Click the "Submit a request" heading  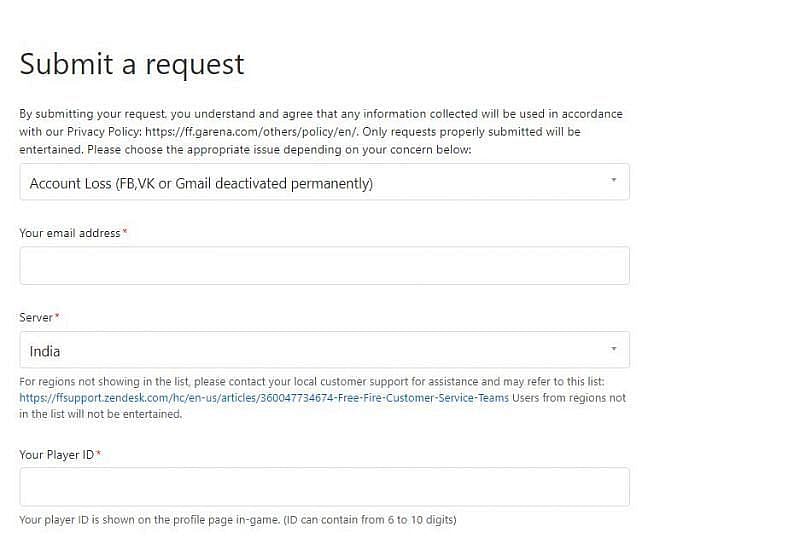click(132, 64)
